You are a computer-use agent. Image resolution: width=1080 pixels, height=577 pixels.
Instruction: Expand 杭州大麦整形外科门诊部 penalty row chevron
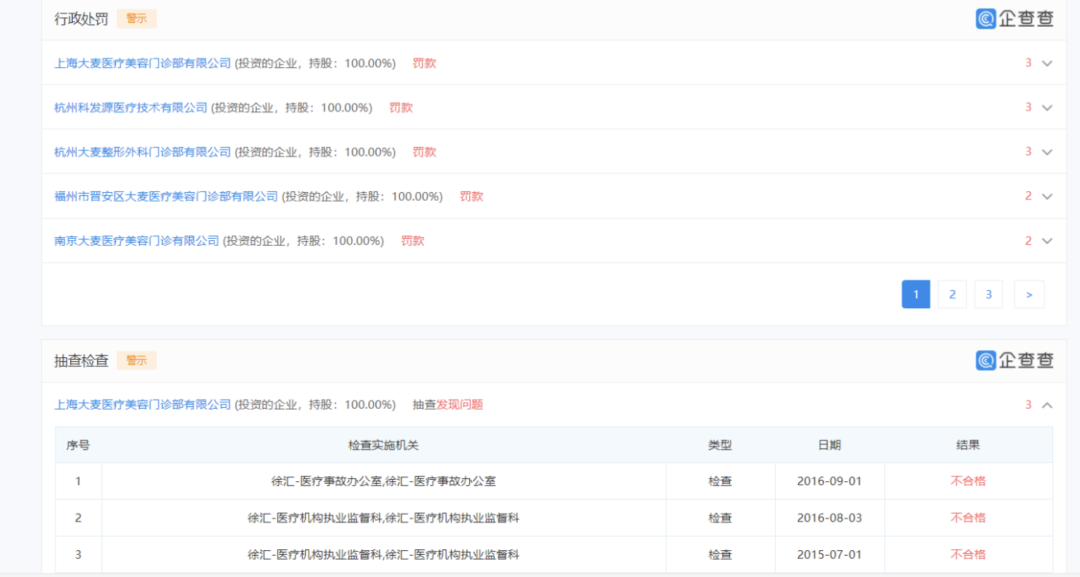[x=1047, y=152]
